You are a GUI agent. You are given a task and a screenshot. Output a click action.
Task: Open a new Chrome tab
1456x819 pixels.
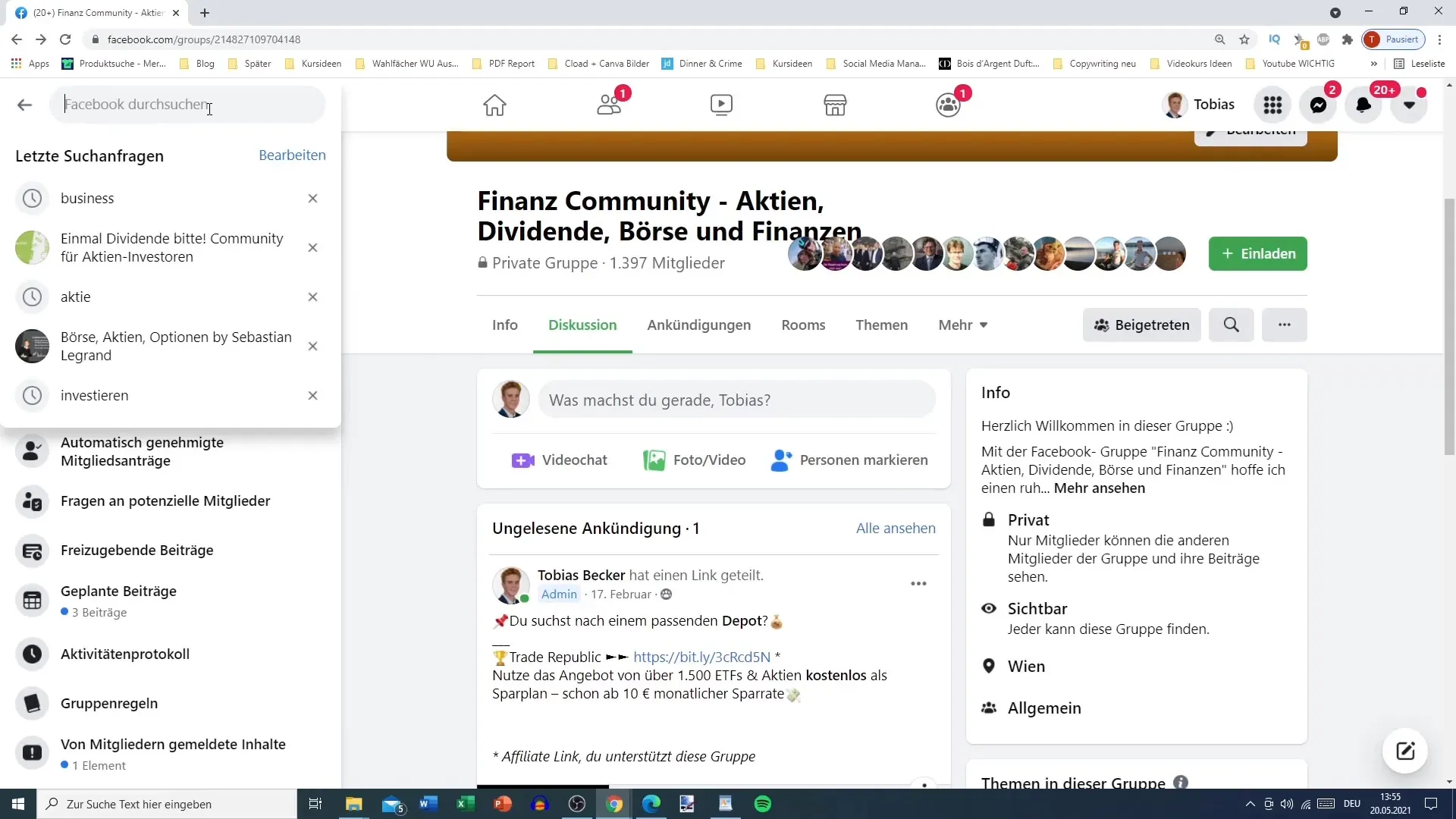click(205, 13)
